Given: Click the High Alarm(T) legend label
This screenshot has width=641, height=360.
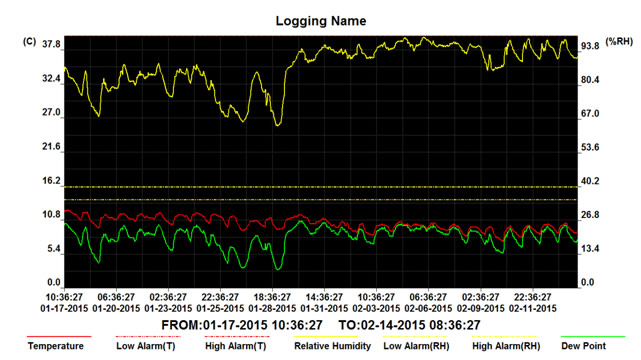Looking at the screenshot, I should coord(235,346).
